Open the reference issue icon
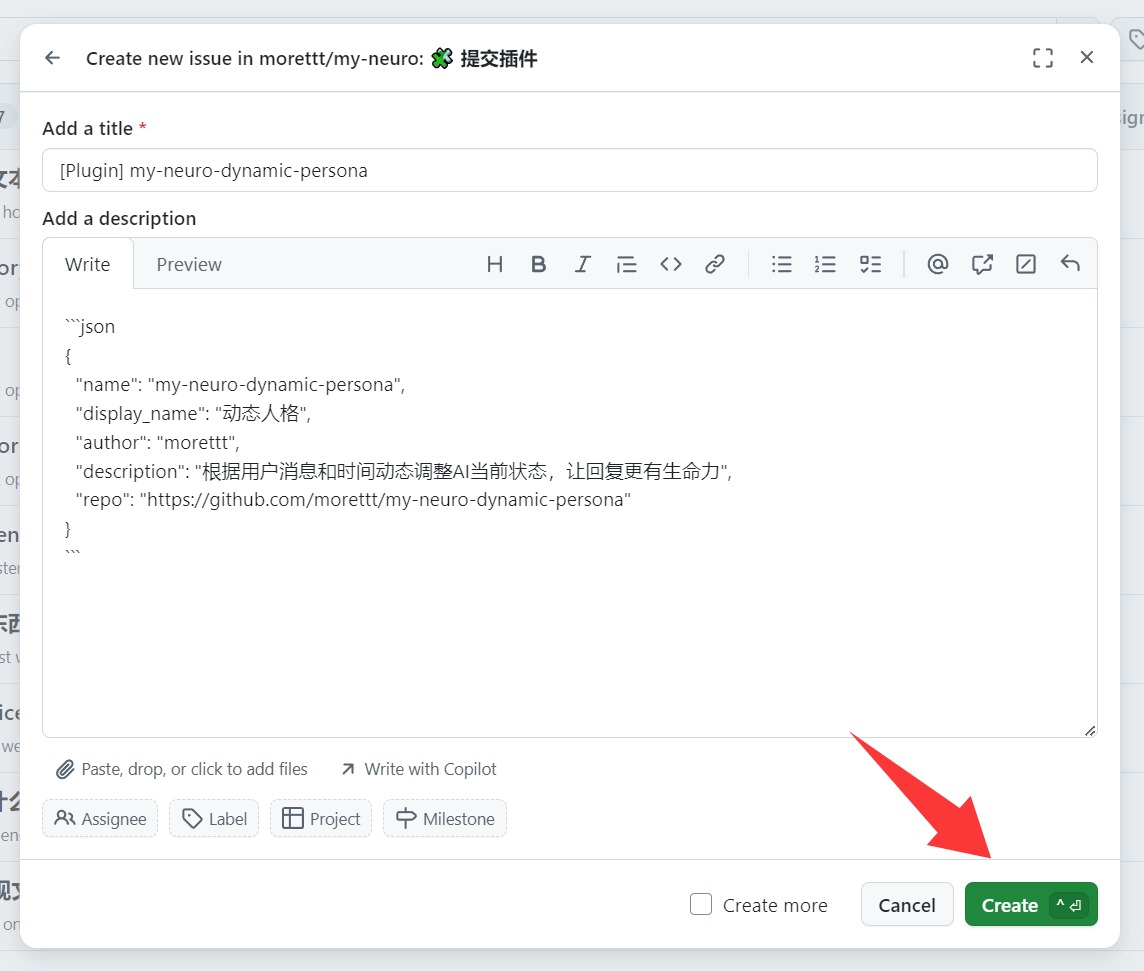 (982, 264)
